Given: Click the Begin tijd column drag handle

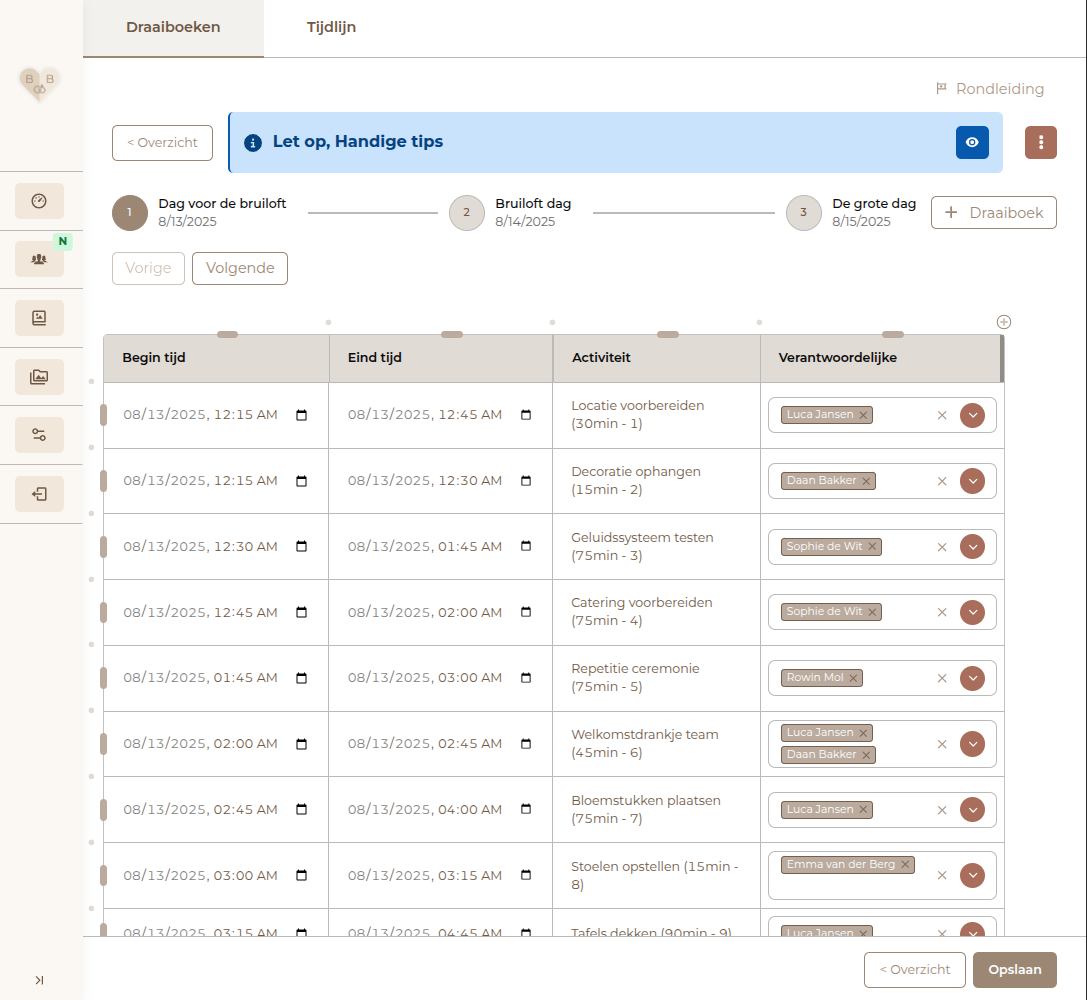Looking at the screenshot, I should 227,335.
